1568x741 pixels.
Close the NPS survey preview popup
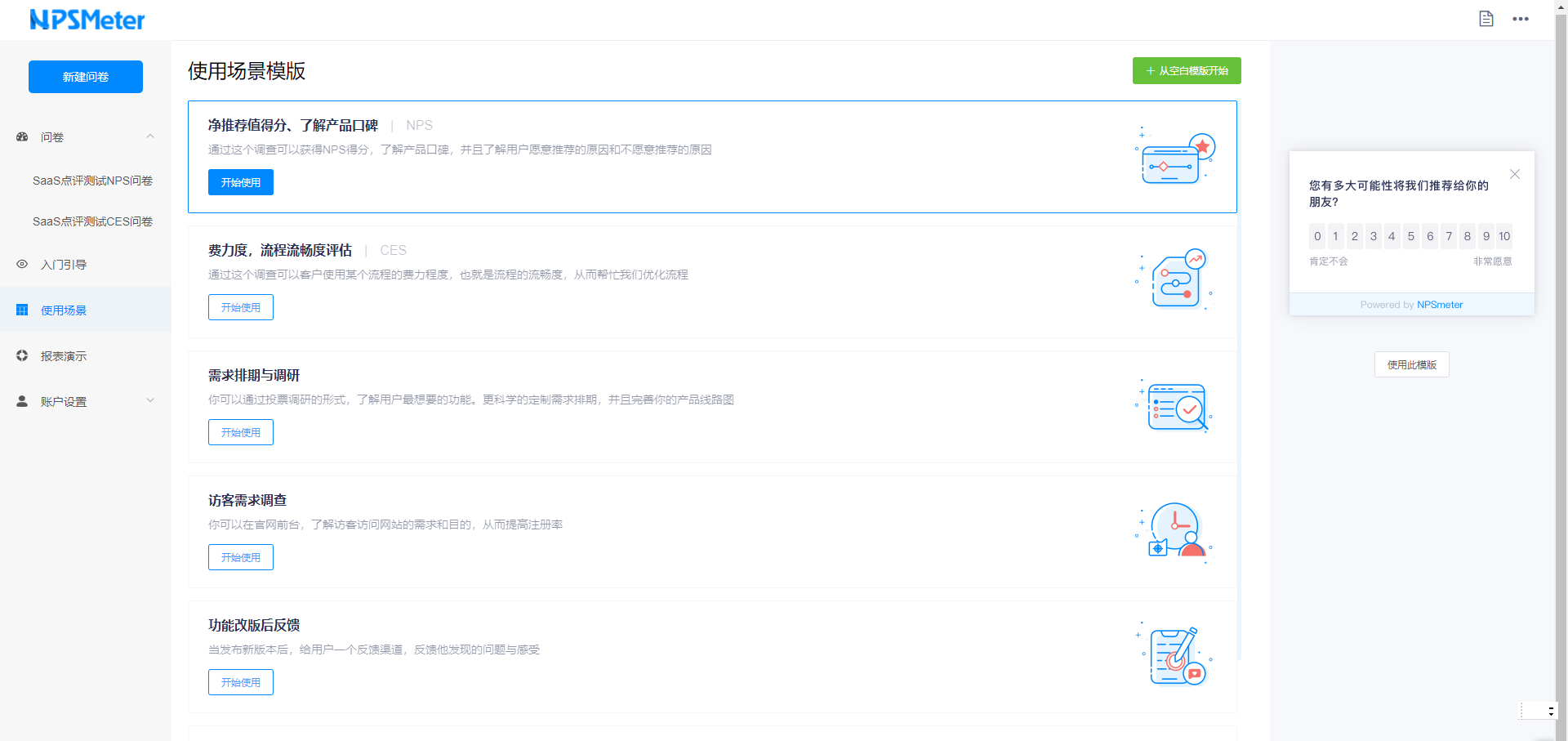click(1514, 174)
